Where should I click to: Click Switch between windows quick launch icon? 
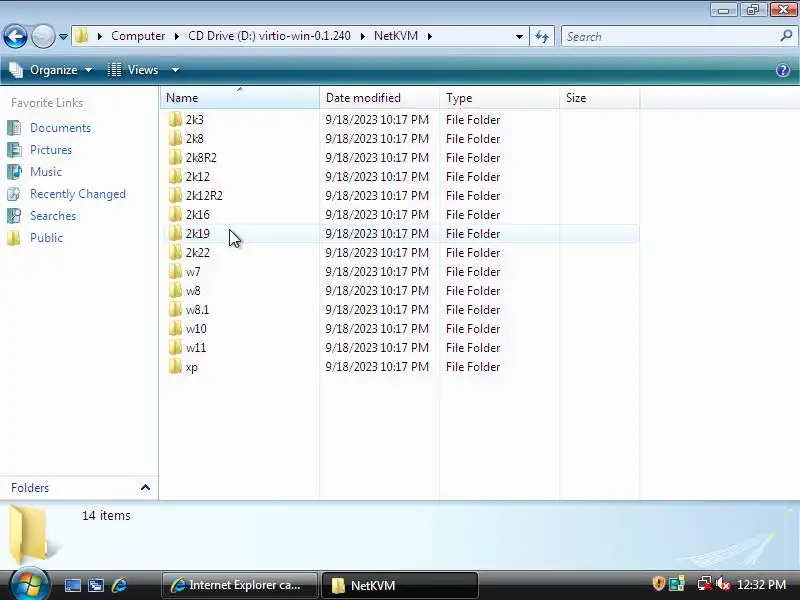tap(96, 585)
